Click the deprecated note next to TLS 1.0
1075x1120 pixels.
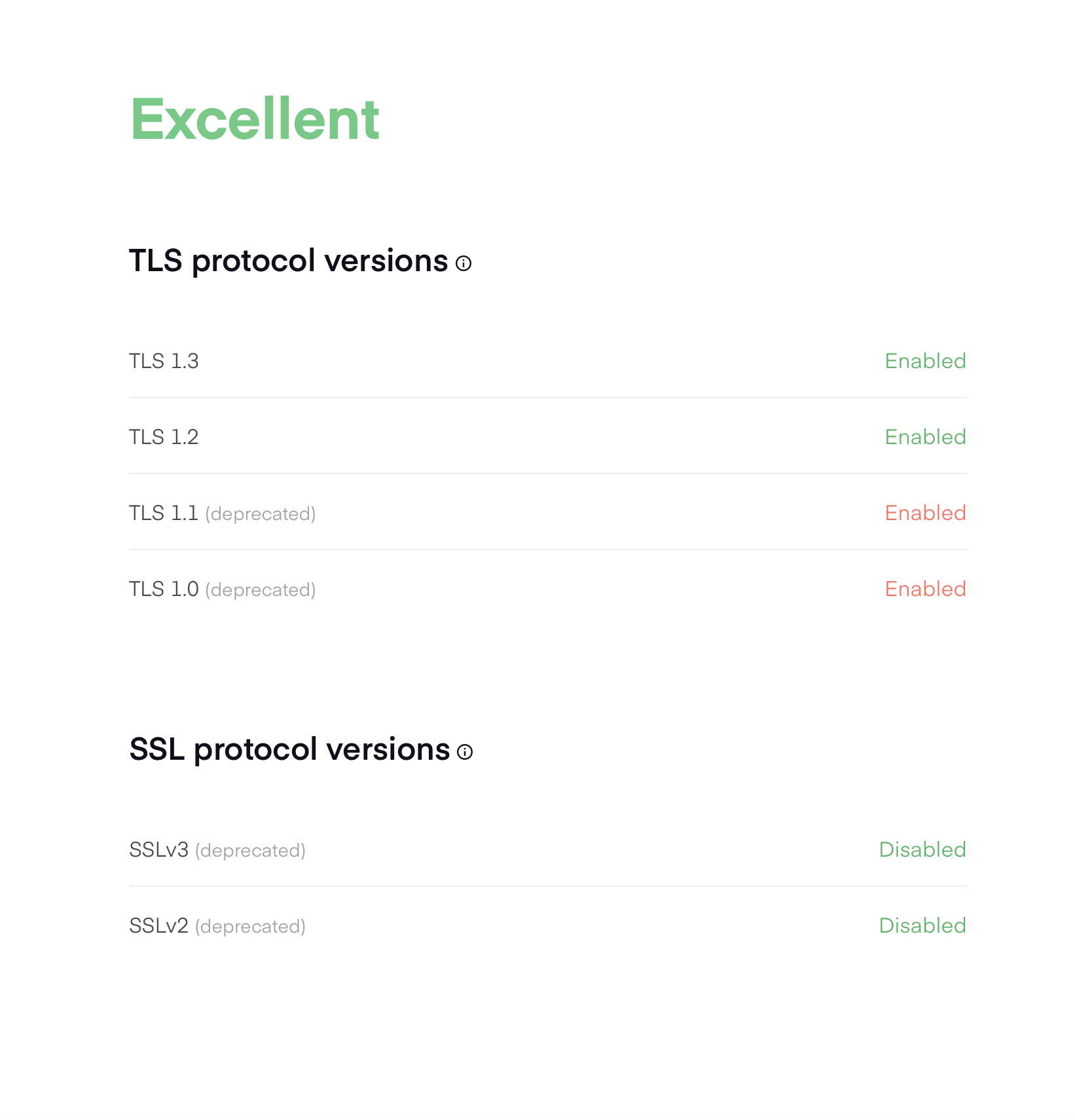261,590
